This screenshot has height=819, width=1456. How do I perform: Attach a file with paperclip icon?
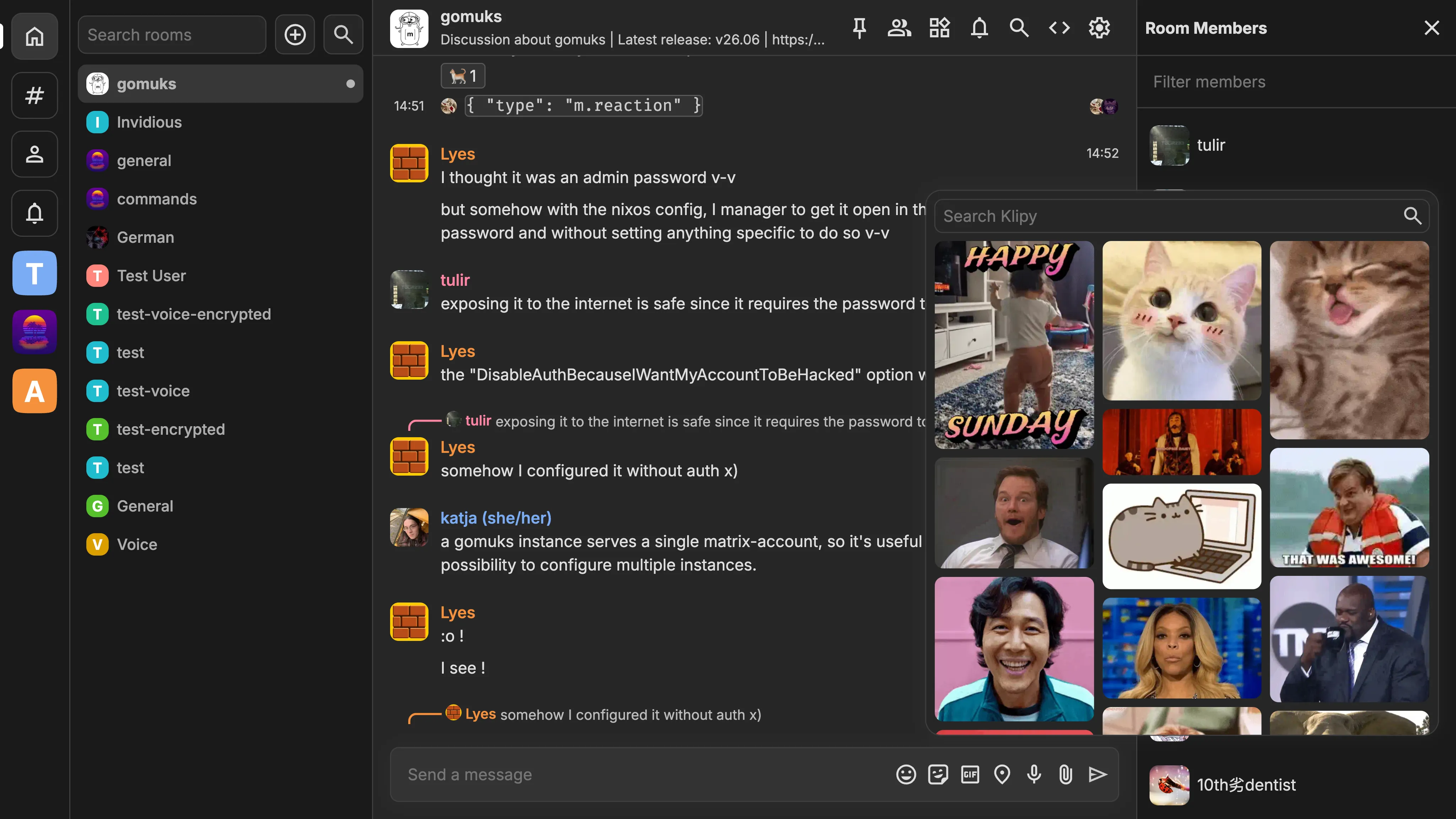pyautogui.click(x=1066, y=774)
